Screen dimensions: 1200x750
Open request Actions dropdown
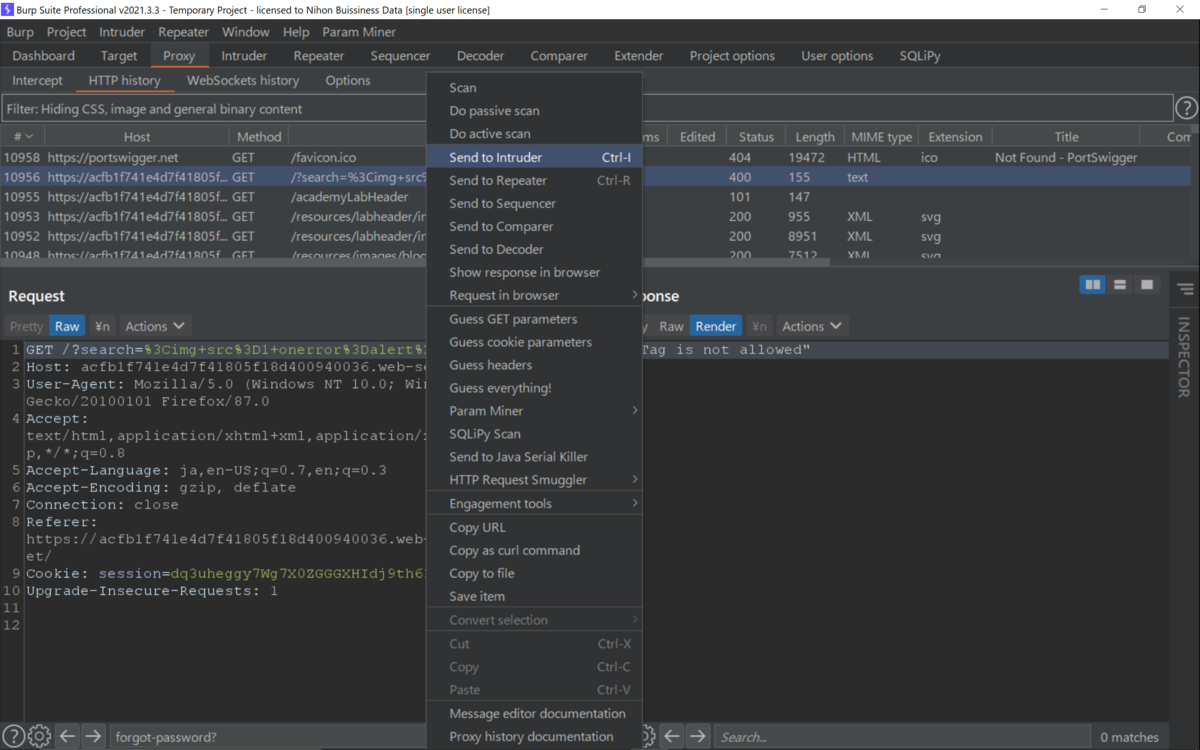pyautogui.click(x=155, y=326)
